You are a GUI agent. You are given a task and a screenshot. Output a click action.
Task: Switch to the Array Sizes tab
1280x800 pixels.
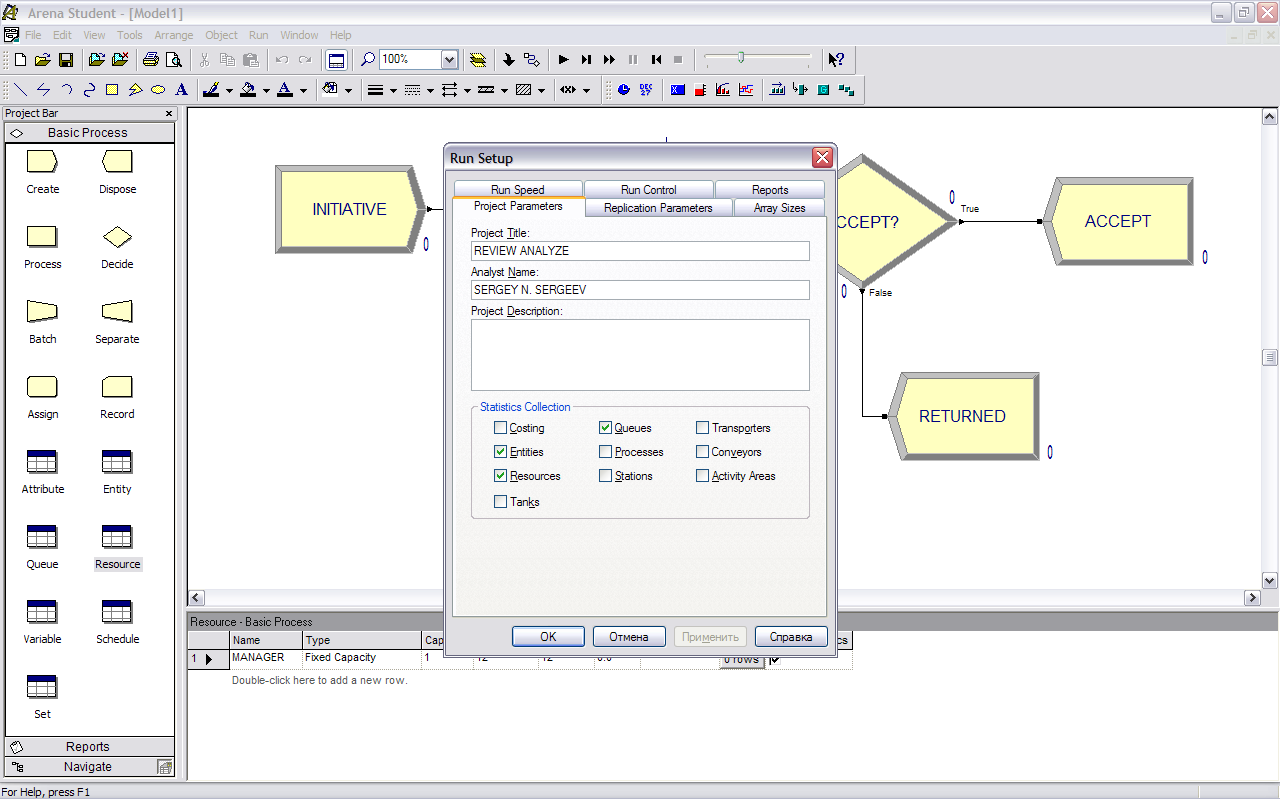click(780, 208)
